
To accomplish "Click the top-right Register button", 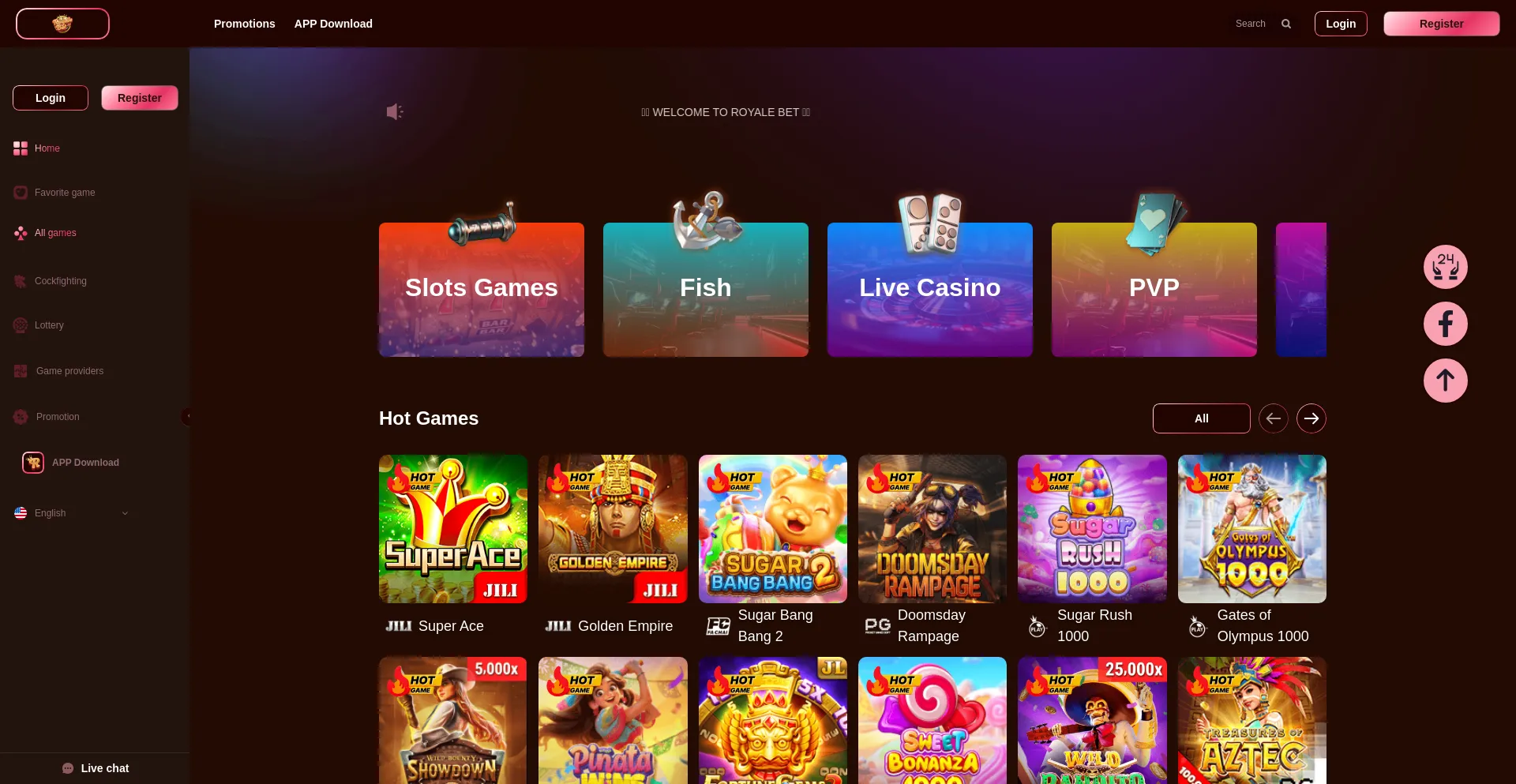I will 1442,24.
